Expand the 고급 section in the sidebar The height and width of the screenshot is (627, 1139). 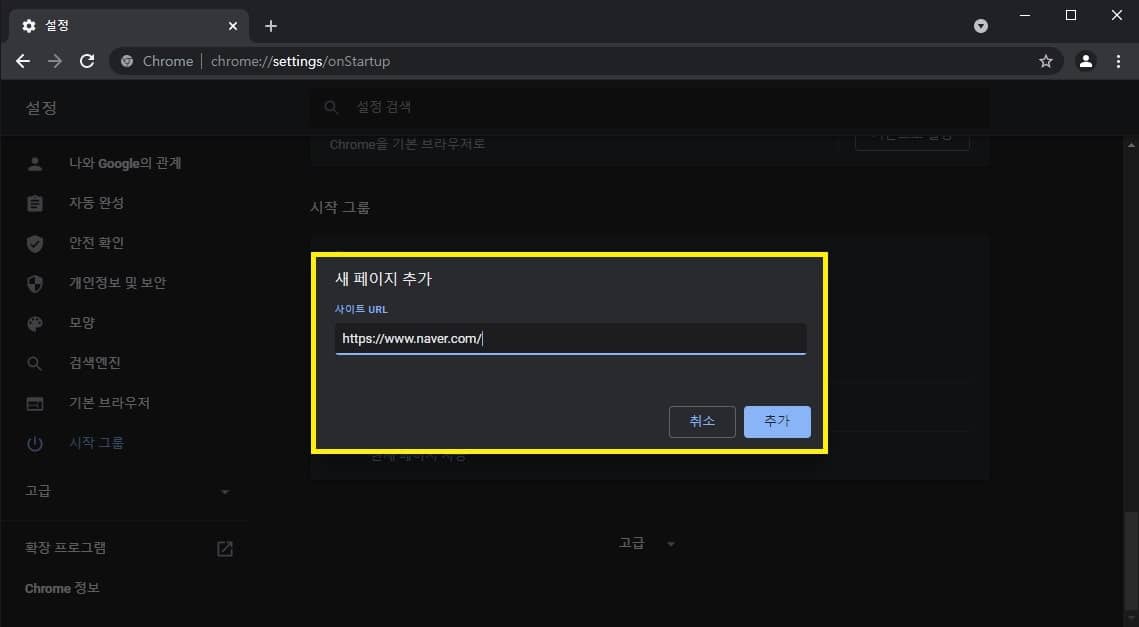pyautogui.click(x=224, y=491)
